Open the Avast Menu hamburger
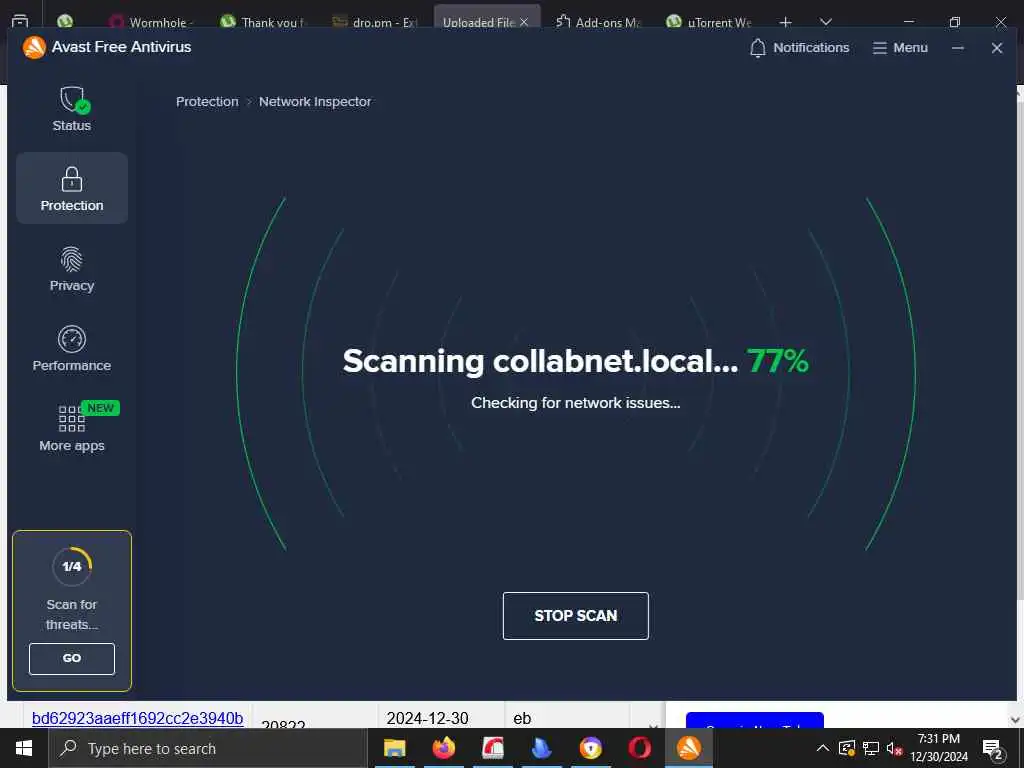1024x768 pixels. (900, 48)
